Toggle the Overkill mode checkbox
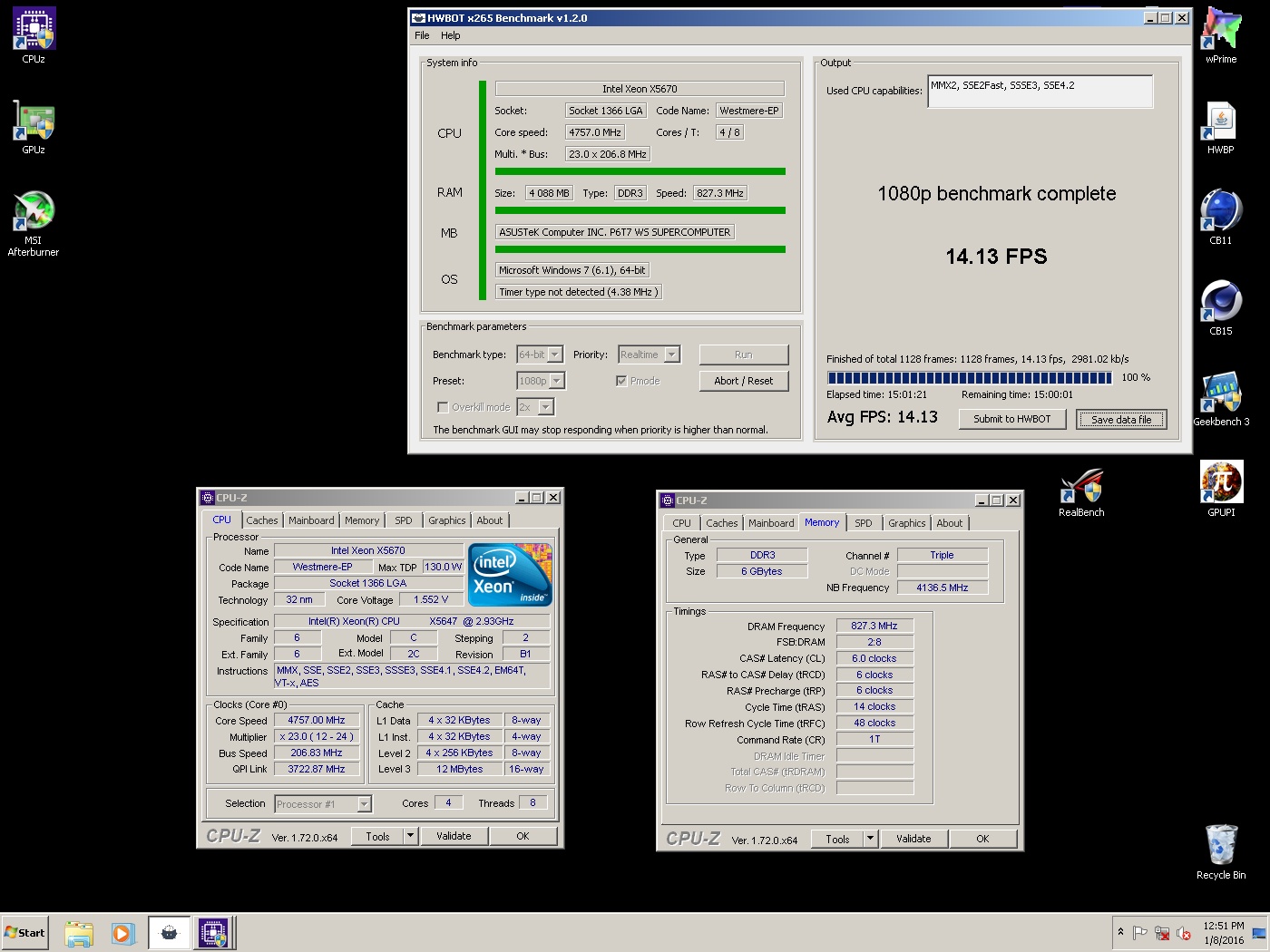Viewport: 1270px width, 952px height. 443,407
